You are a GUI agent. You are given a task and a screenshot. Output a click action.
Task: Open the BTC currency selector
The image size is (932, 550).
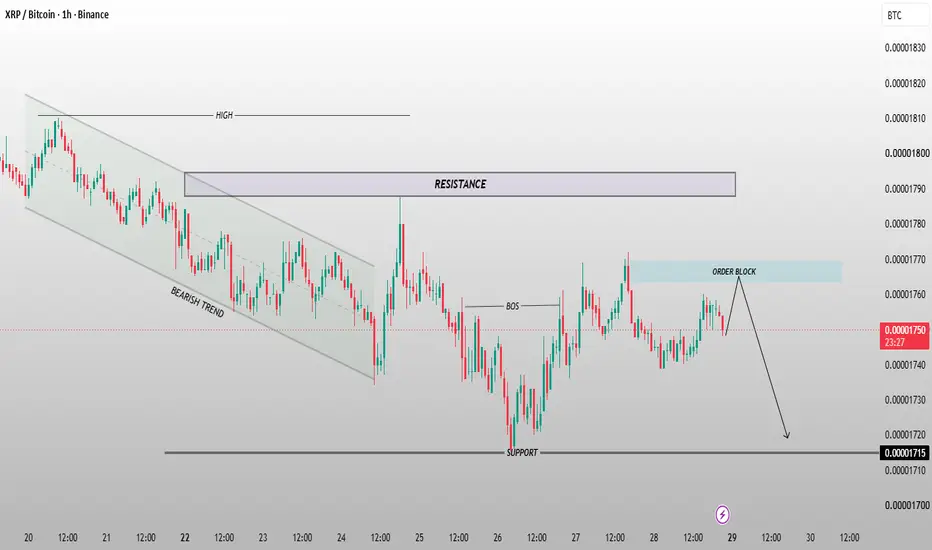905,15
